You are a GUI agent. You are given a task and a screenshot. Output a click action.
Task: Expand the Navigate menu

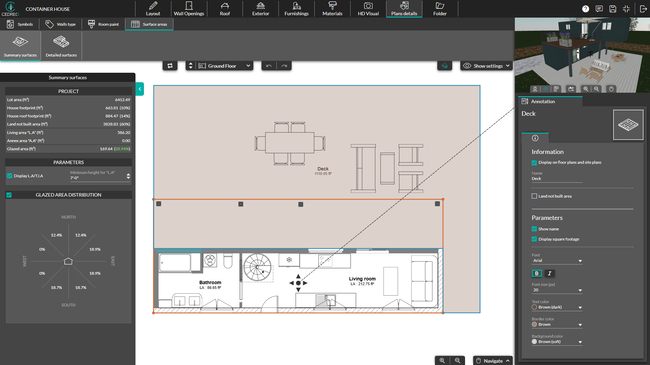pos(492,360)
